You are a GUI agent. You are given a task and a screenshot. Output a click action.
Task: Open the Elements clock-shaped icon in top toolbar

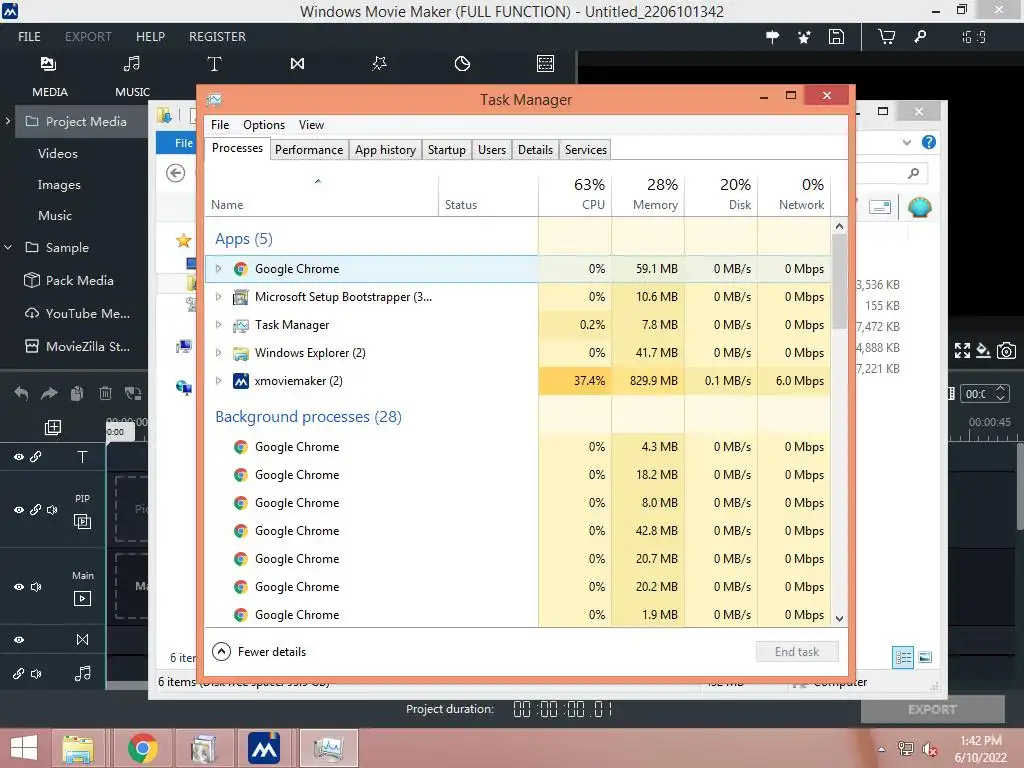(462, 63)
